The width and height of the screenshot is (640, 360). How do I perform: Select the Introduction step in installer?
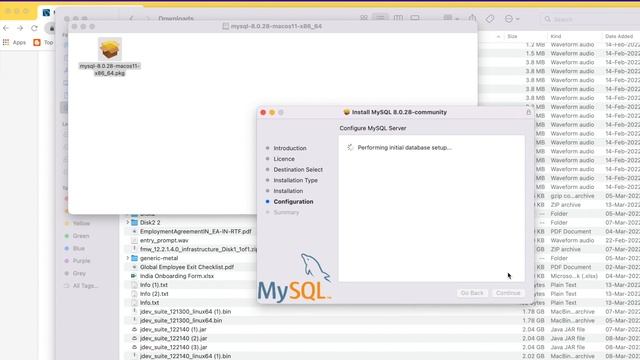coord(290,148)
